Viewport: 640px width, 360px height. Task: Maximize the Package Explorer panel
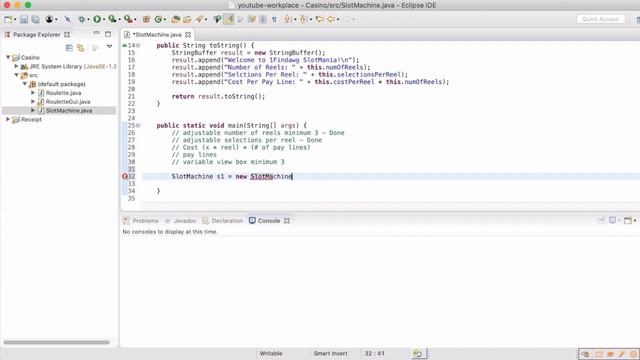[x=108, y=34]
